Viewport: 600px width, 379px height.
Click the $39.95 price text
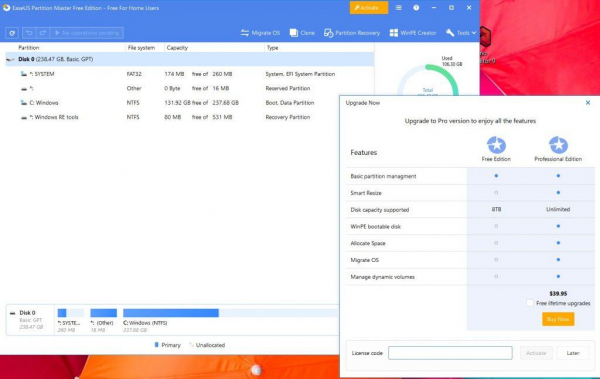tap(558, 294)
